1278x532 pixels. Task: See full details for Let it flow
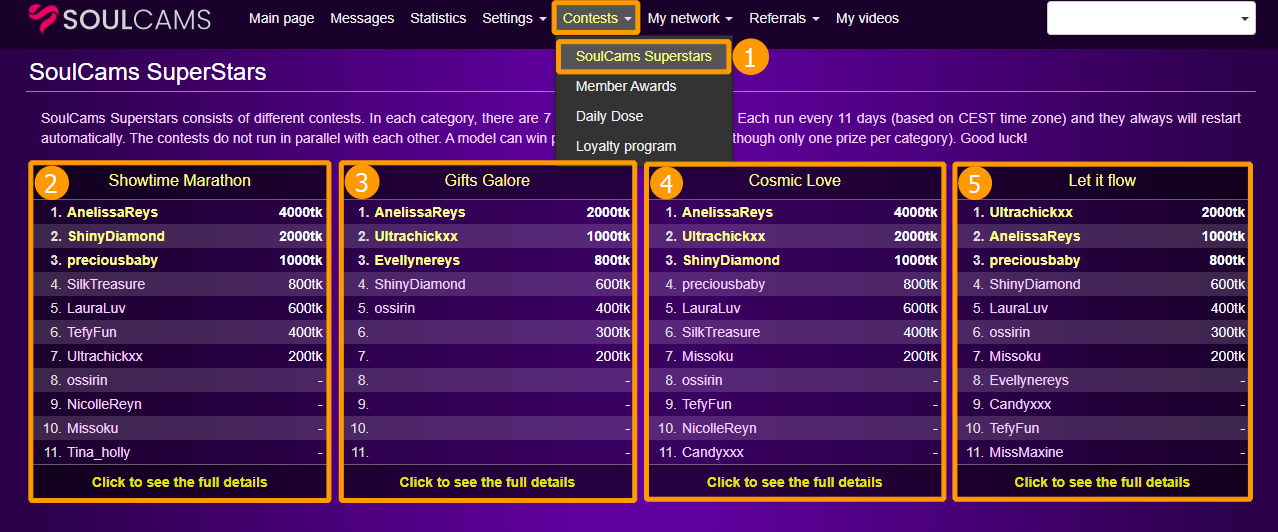[x=1102, y=482]
